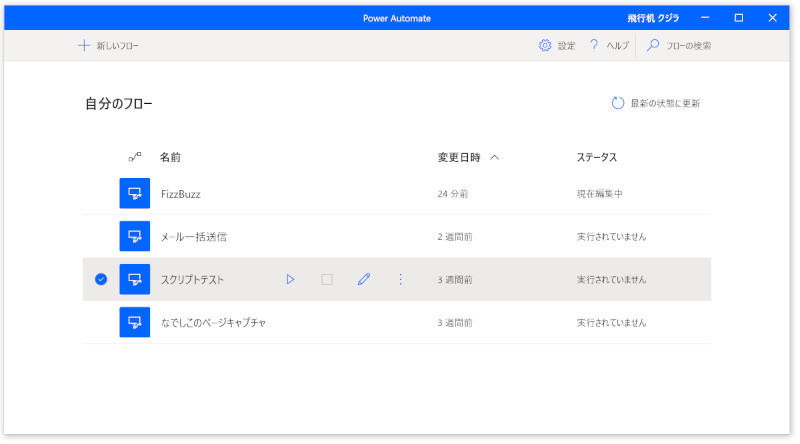
Task: Click the stop icon on スクリプトテスト row
Action: pos(327,280)
